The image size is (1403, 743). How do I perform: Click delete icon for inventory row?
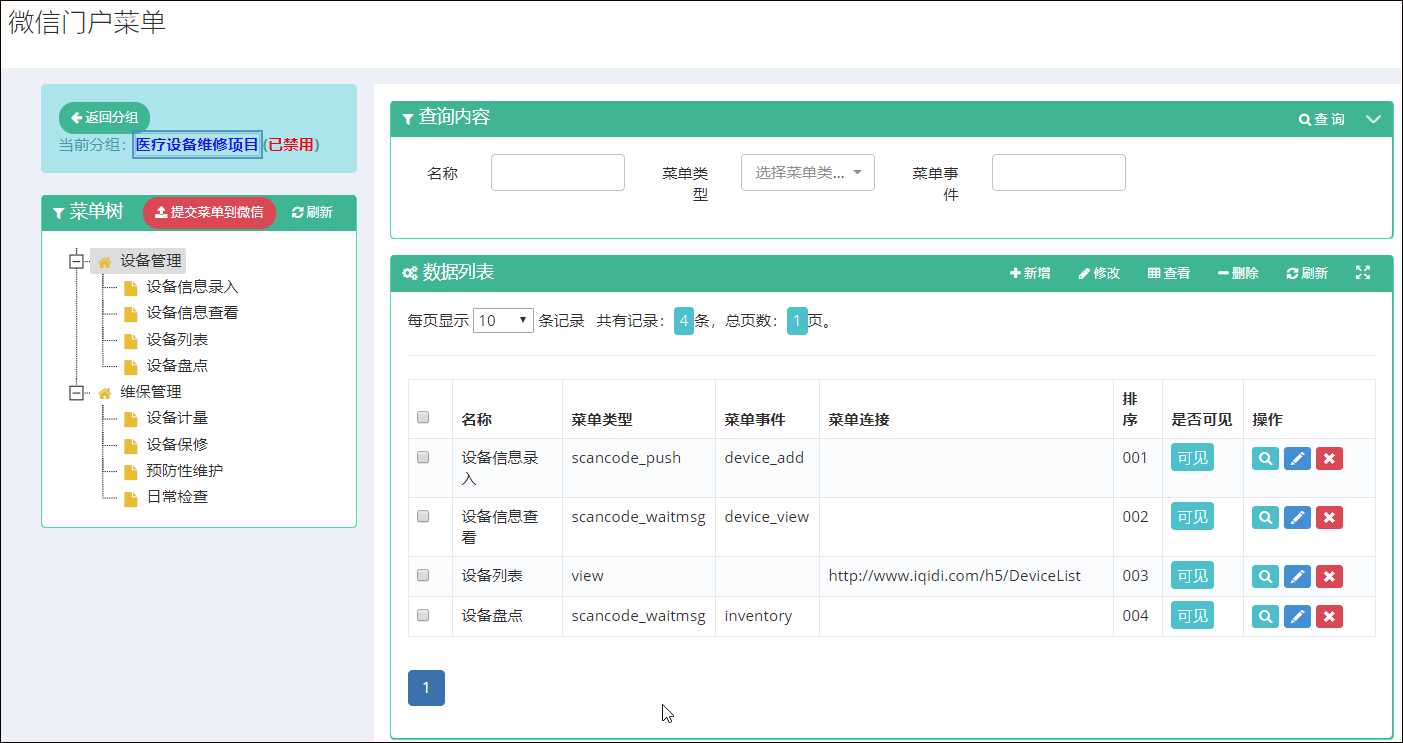coord(1329,616)
